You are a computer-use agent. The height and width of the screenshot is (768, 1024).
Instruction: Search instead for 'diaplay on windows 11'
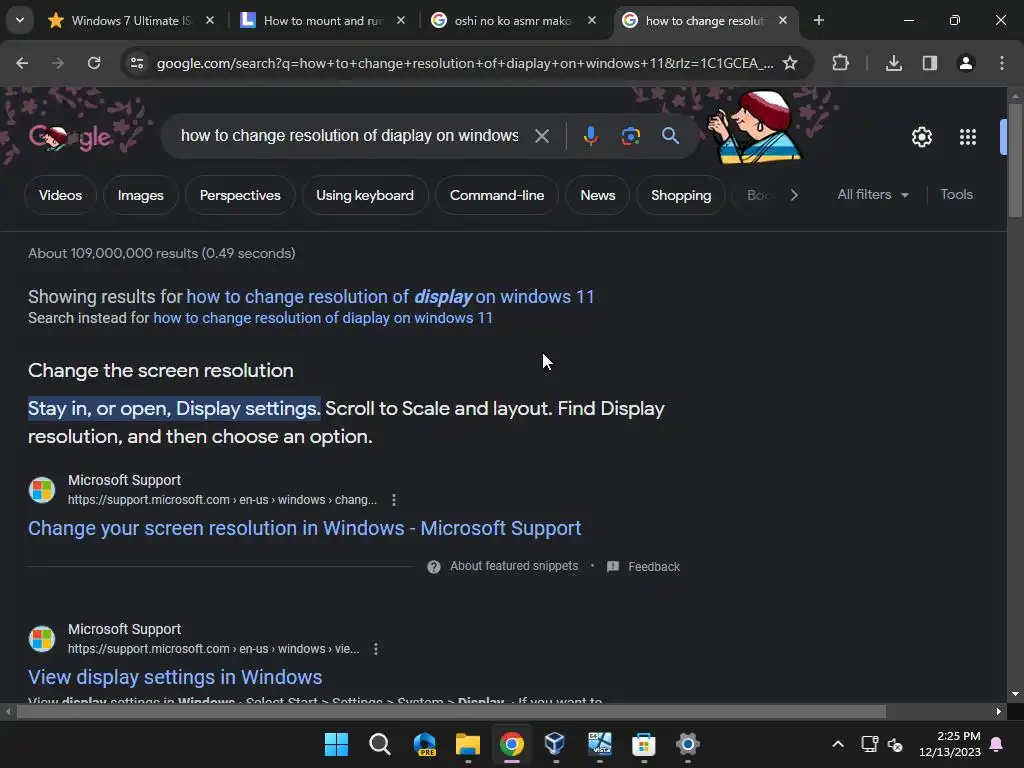pos(323,318)
